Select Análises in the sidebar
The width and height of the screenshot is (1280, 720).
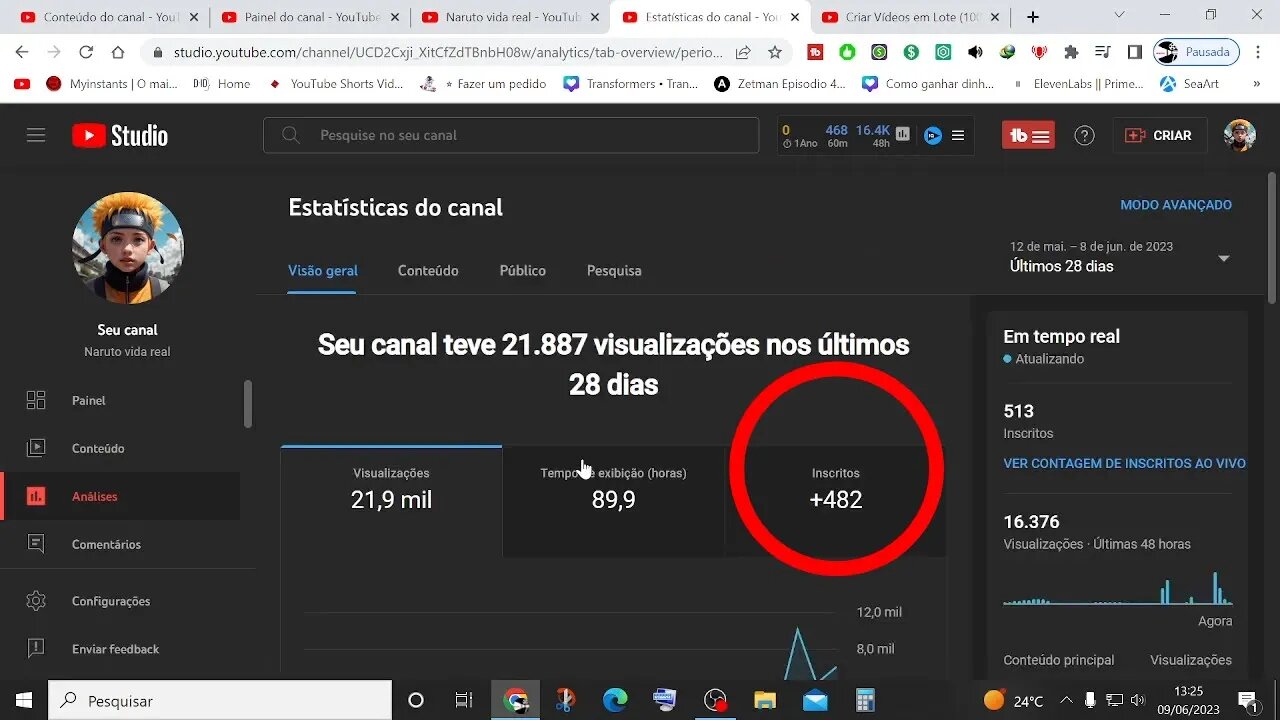coord(120,496)
